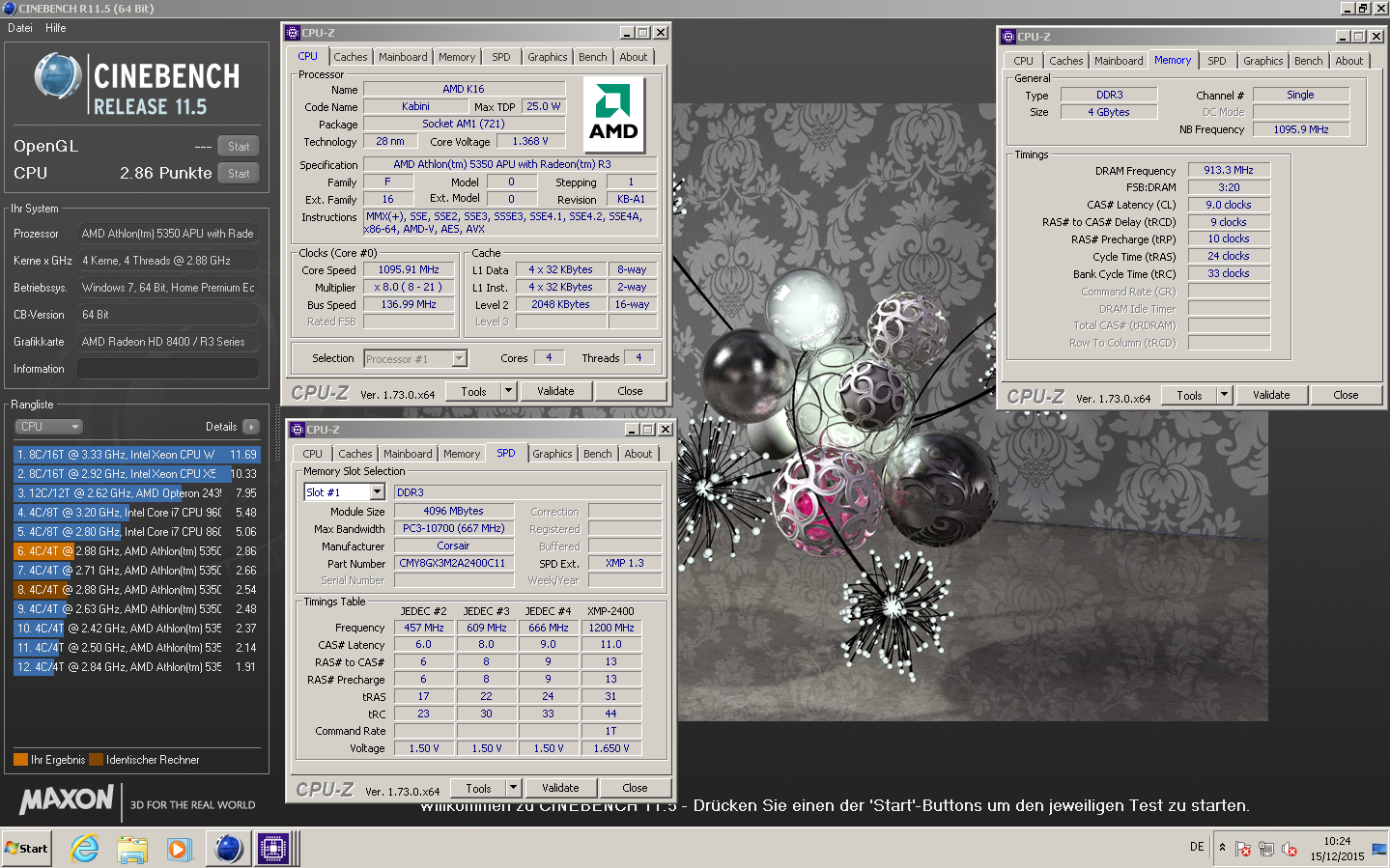Click the Information input field
Viewport: 1390px width, 868px height.
[x=168, y=369]
